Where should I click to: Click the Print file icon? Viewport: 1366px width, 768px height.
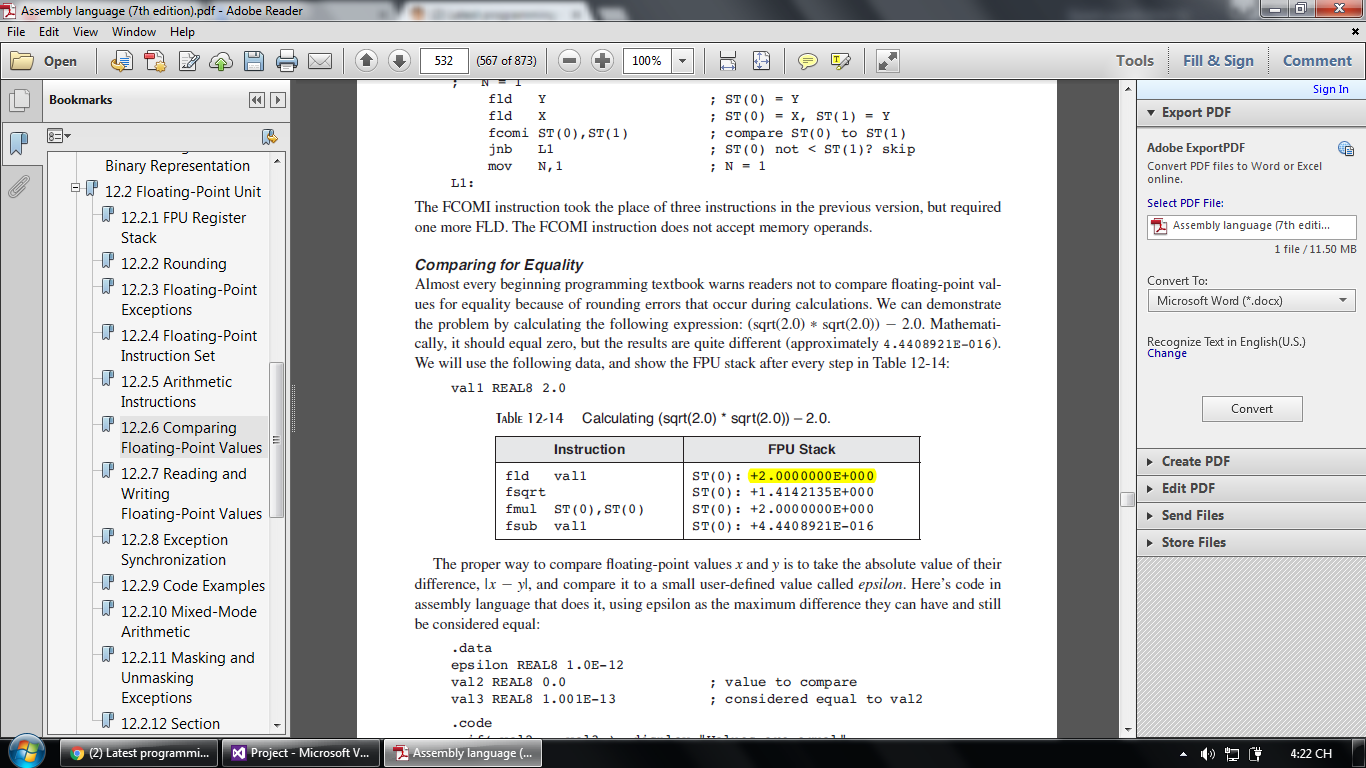pos(287,61)
